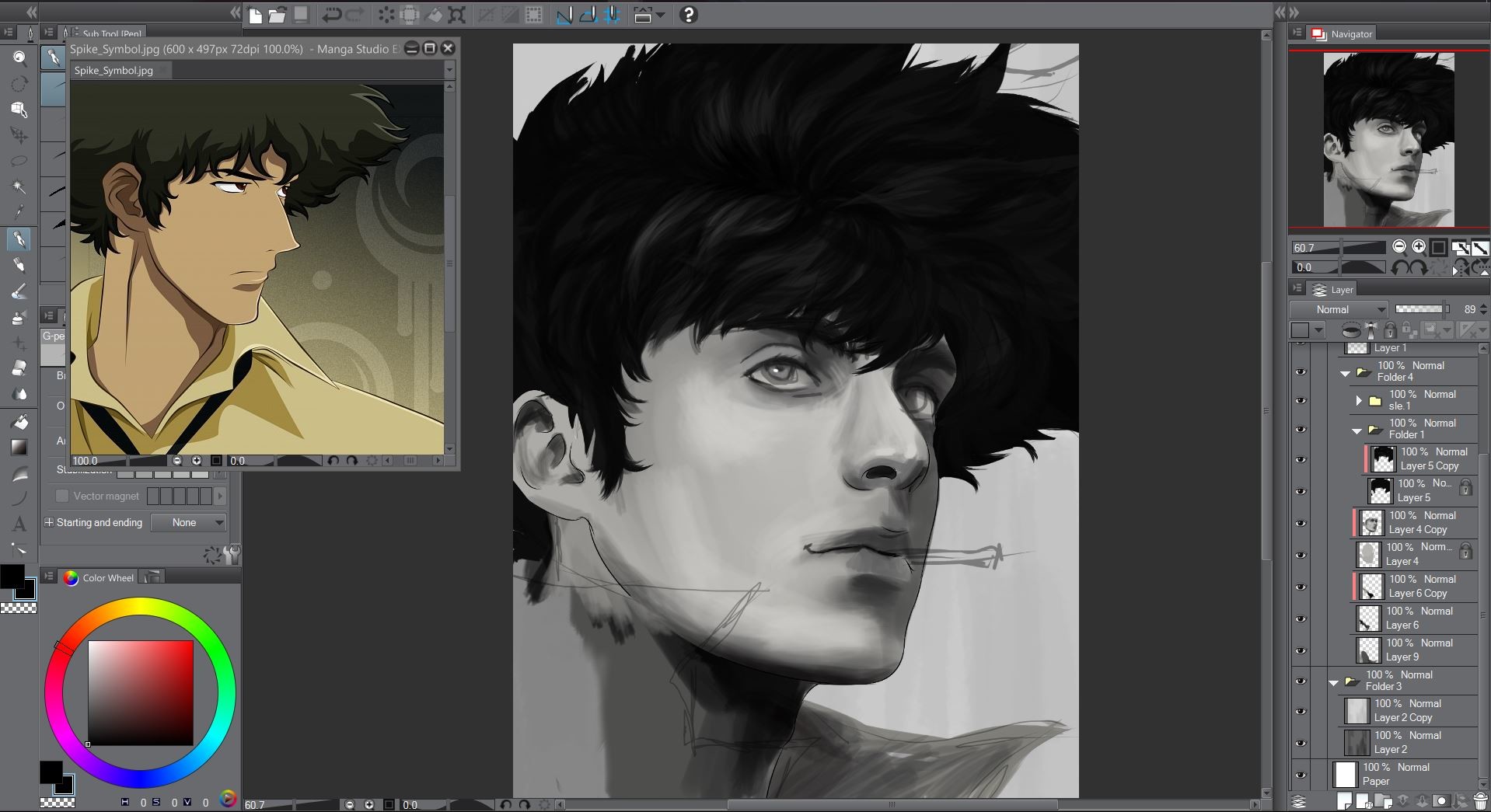The height and width of the screenshot is (812, 1491).
Task: Expand the Starting and ending plus box
Action: click(49, 522)
